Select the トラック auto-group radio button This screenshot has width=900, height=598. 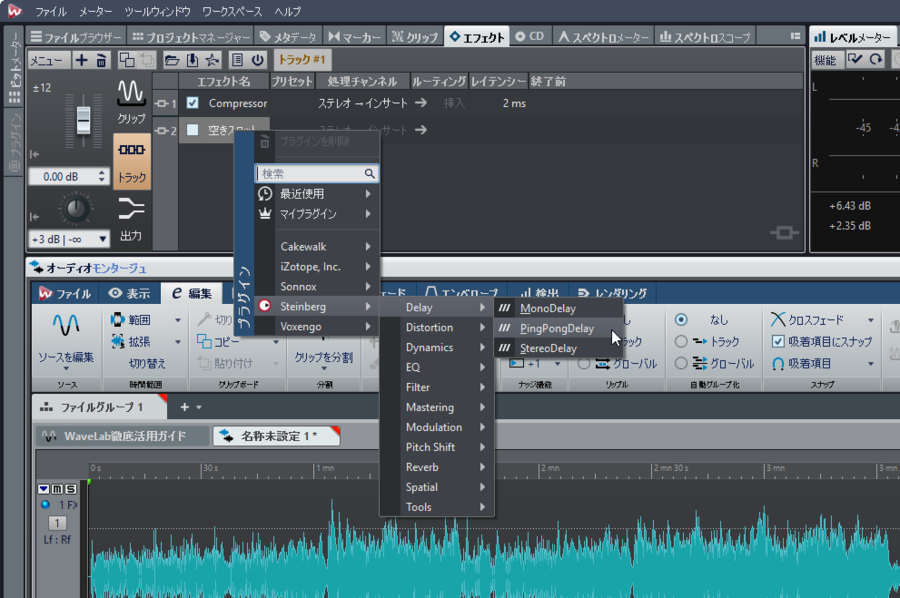681,341
